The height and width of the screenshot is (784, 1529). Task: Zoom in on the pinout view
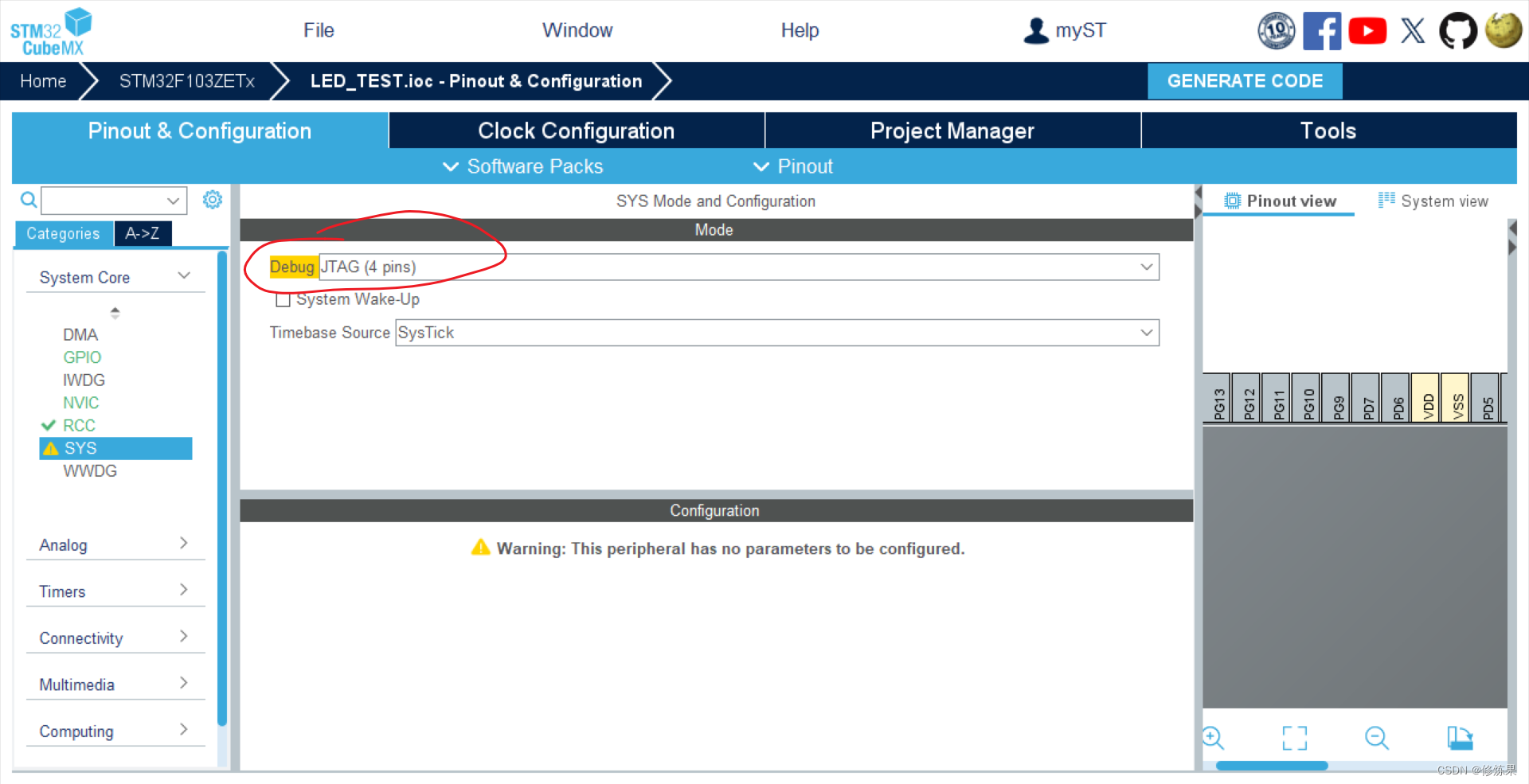point(1213,737)
